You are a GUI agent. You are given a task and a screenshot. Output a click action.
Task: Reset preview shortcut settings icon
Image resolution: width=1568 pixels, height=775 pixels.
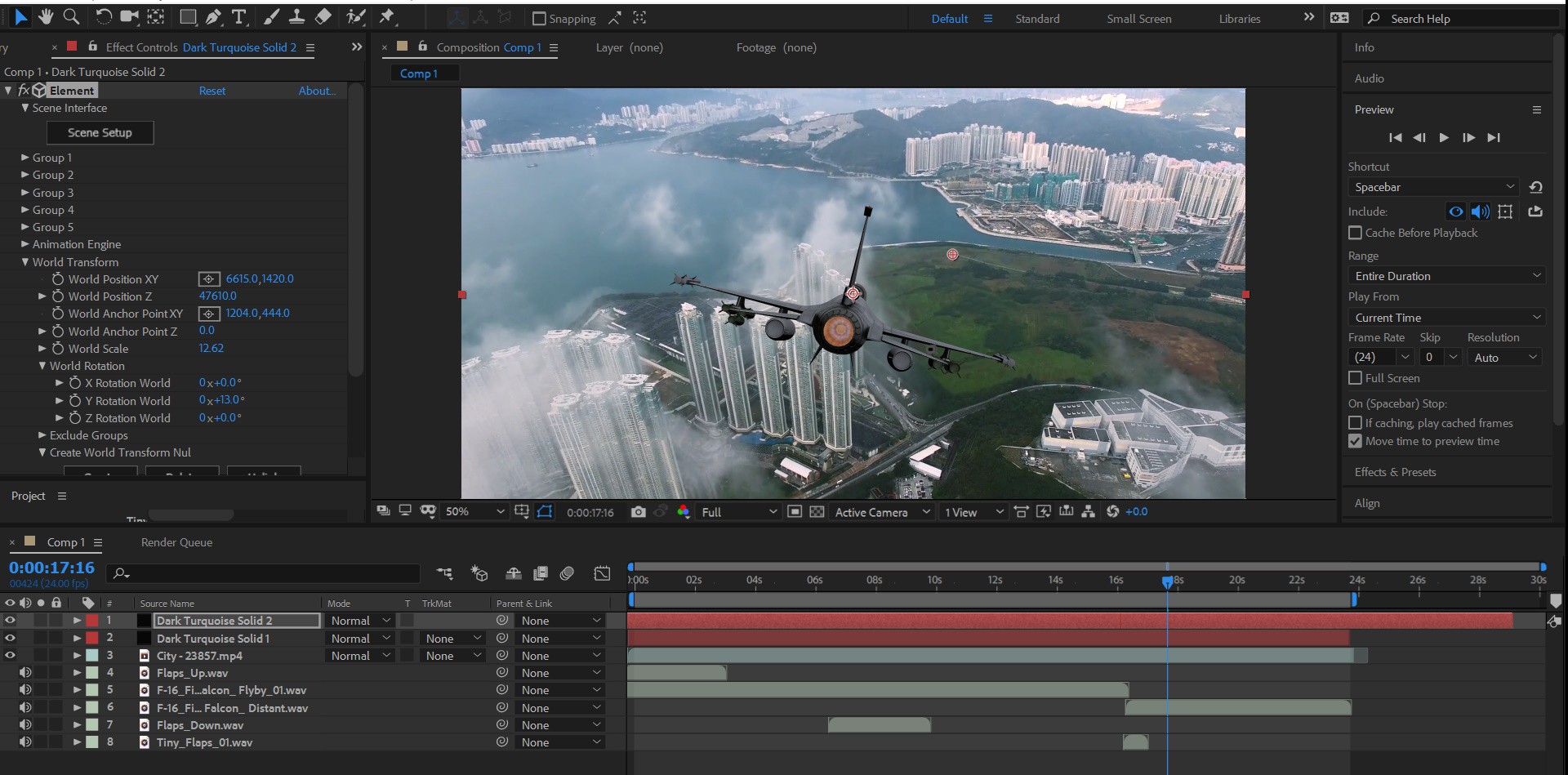(1535, 187)
